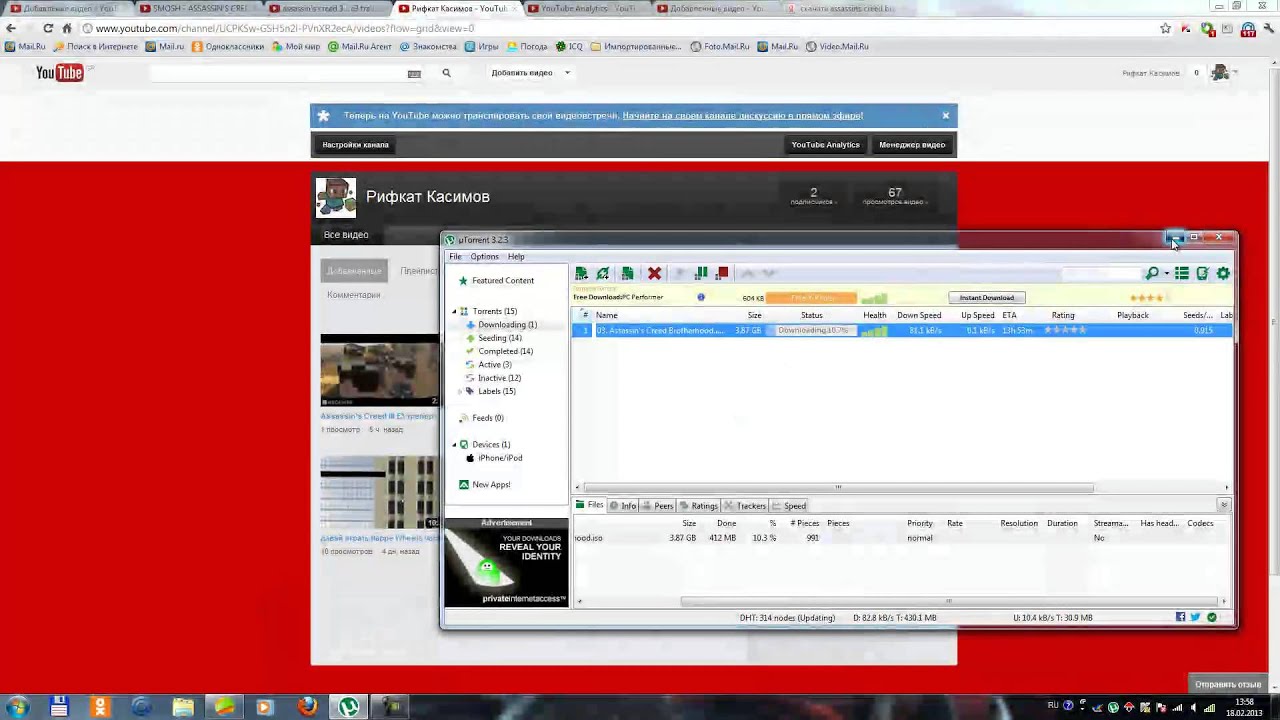
Task: Click the YouTube logo in browser
Action: point(59,72)
